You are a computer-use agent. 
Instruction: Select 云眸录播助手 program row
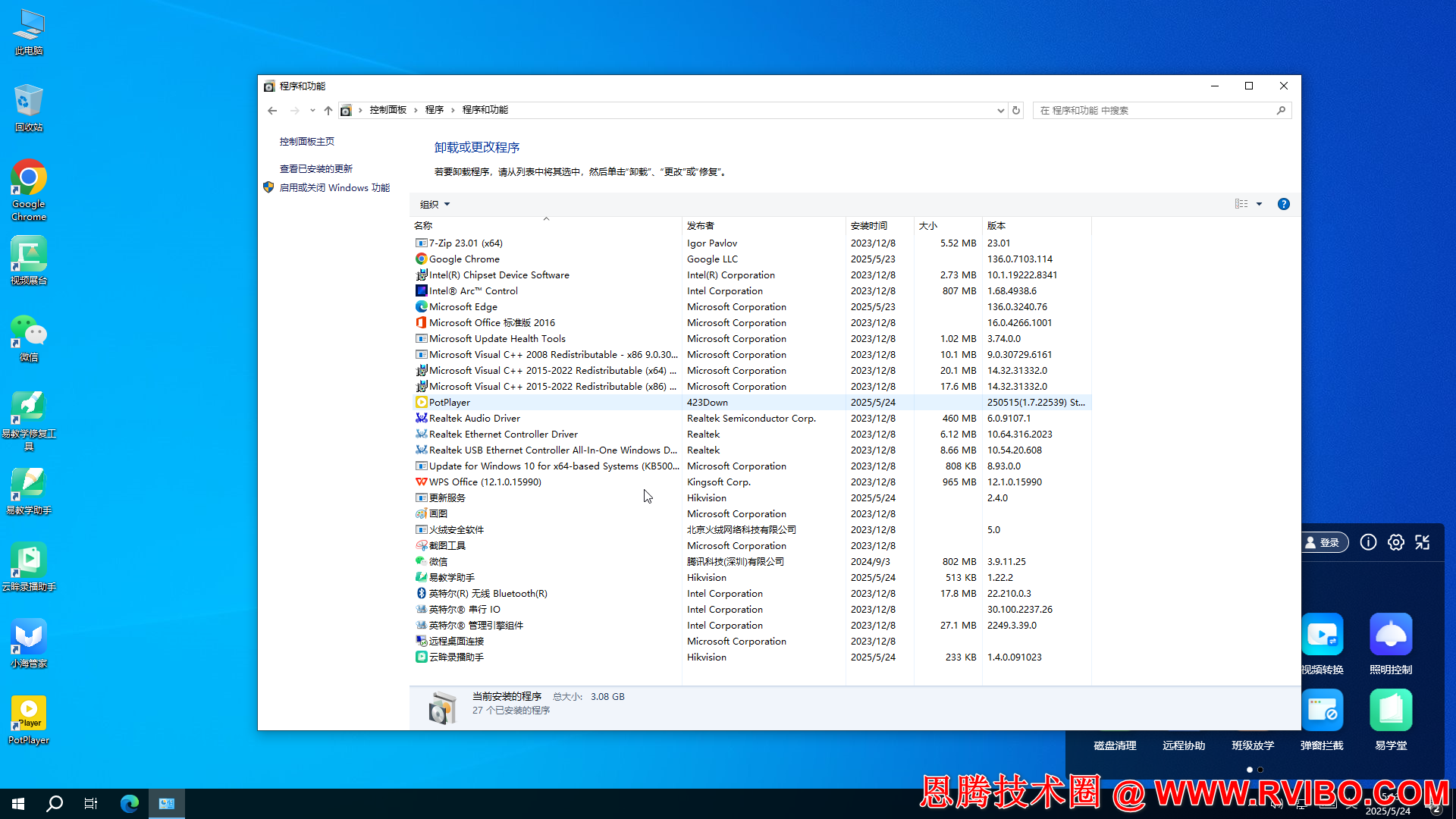751,657
